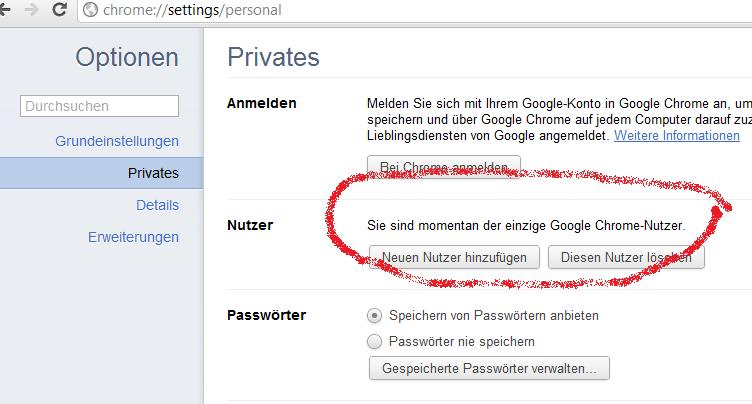Image resolution: width=752 pixels, height=404 pixels.
Task: Go to Erweiterungen in the sidebar
Action: 133,237
